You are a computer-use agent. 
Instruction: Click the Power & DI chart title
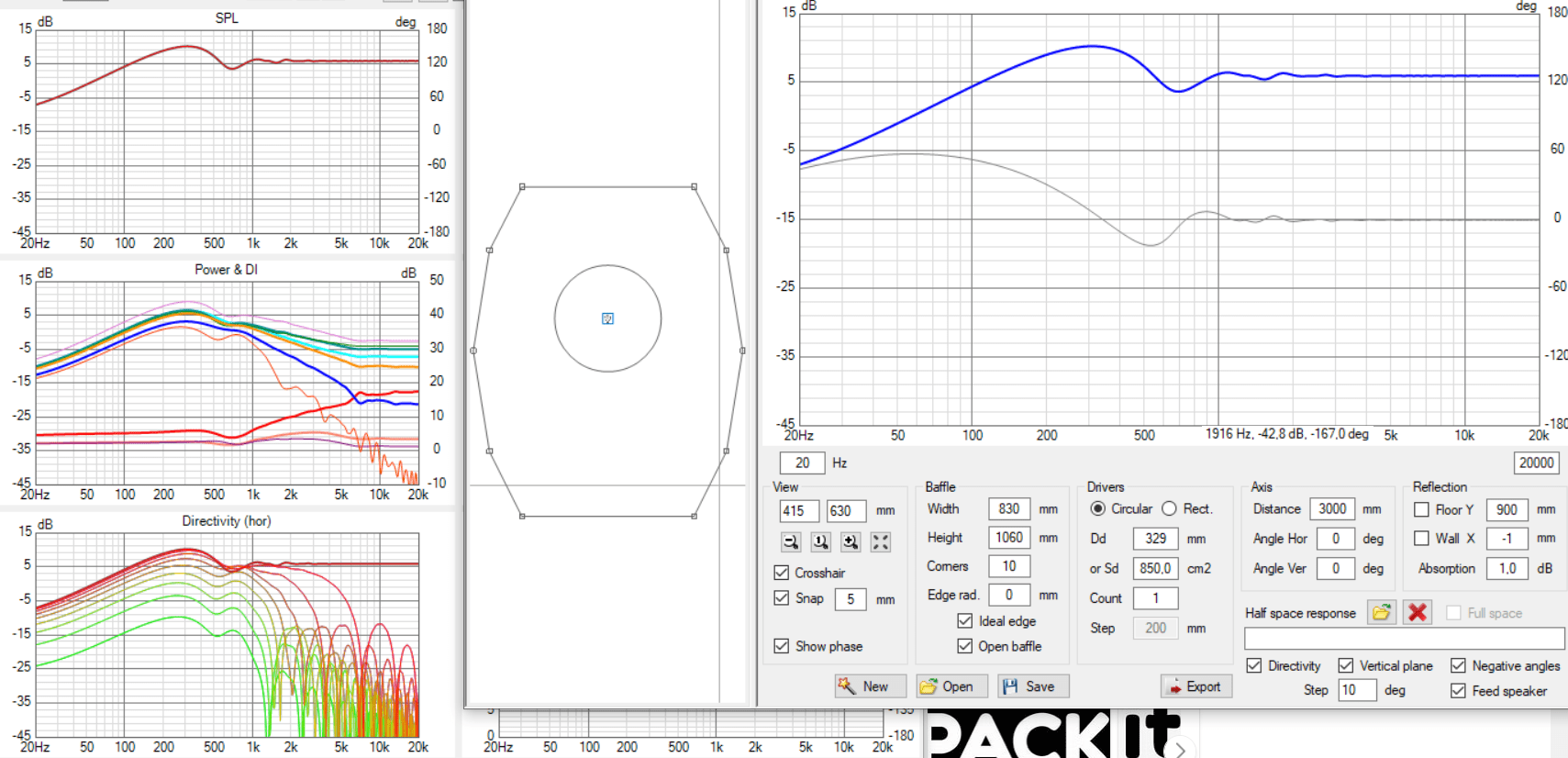pos(226,269)
